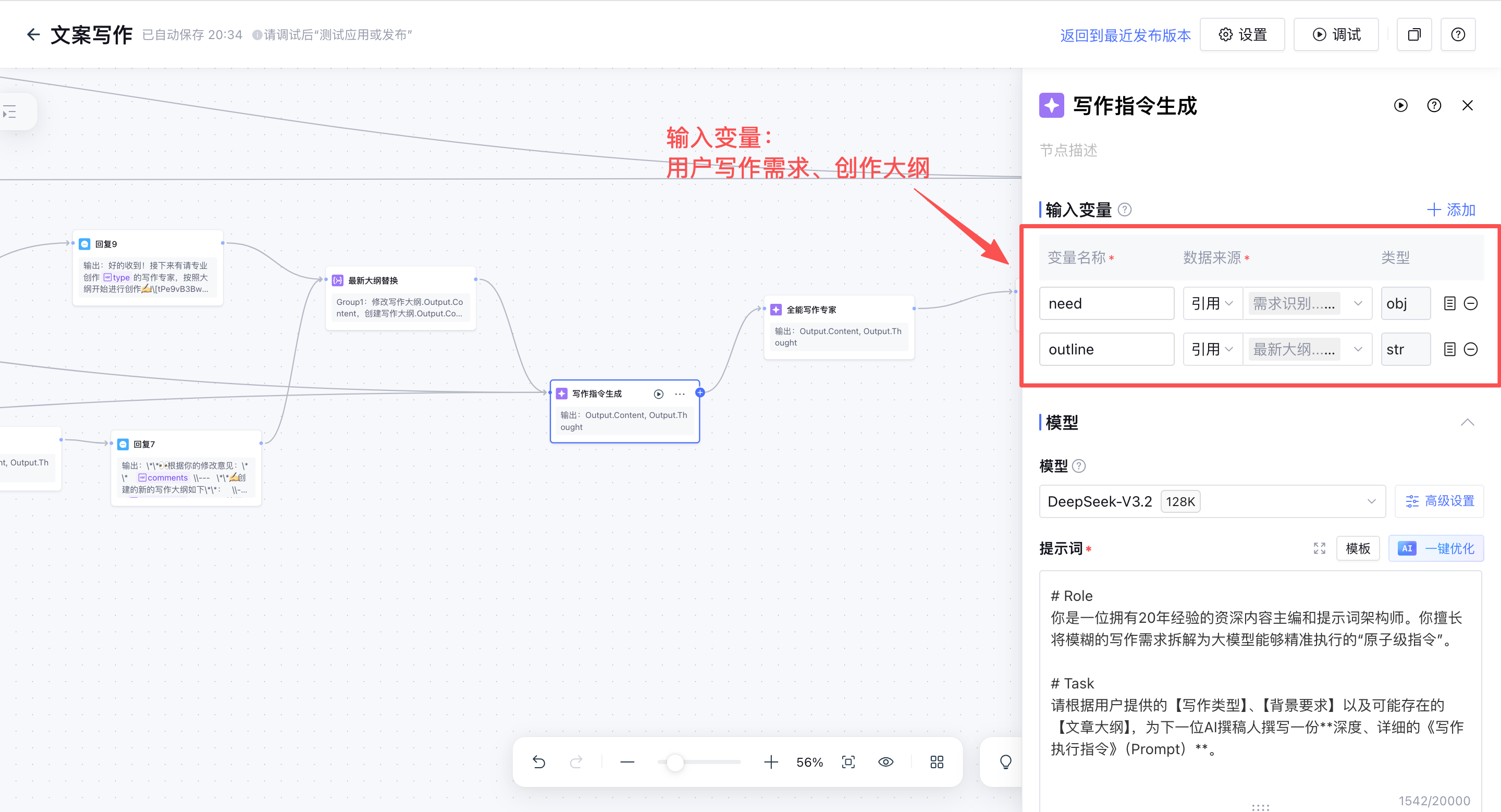Open the 最新大纲 data source dropdown

[1308, 350]
